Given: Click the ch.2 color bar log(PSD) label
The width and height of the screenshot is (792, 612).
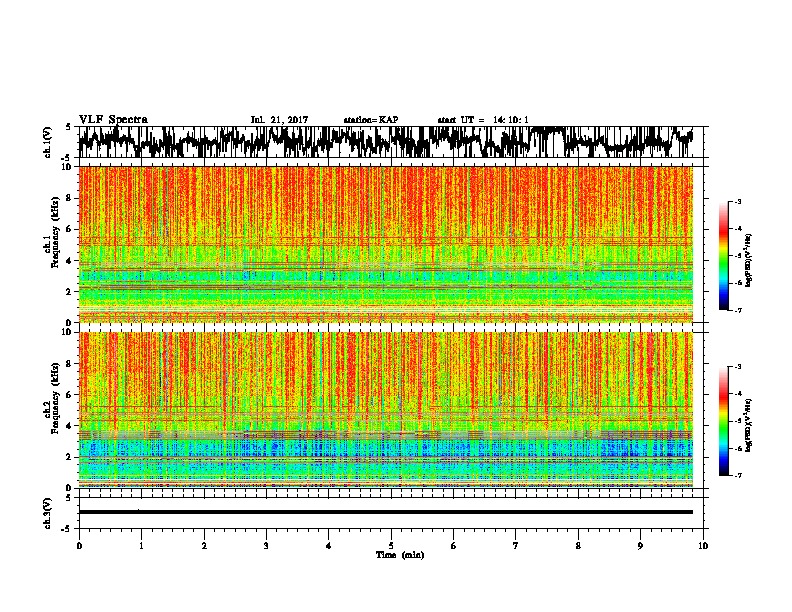Looking at the screenshot, I should click(749, 426).
